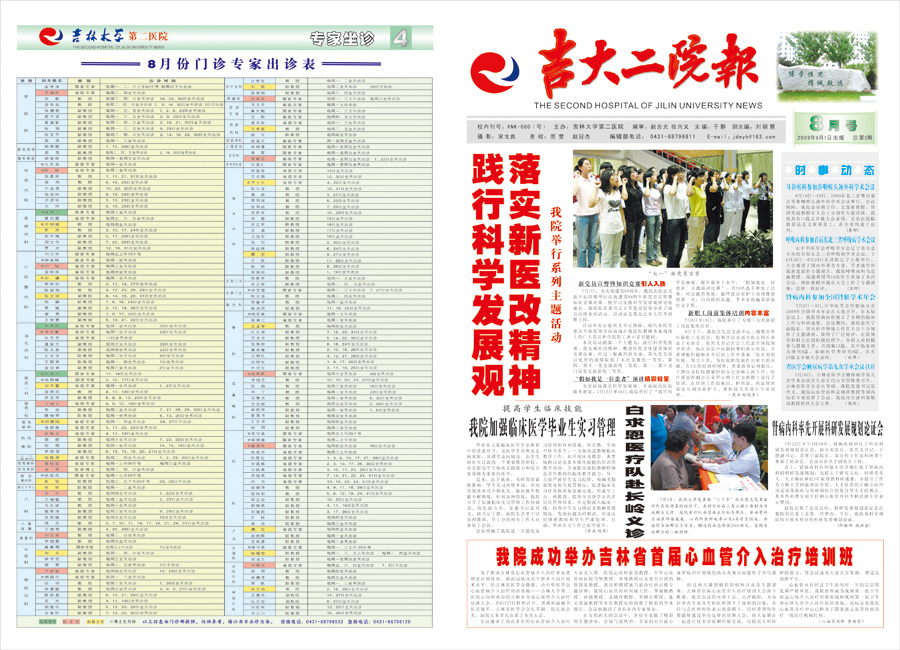Click subheading “假如我是一位患者”演讲精彩纷呈
The image size is (900, 650).
[621, 379]
